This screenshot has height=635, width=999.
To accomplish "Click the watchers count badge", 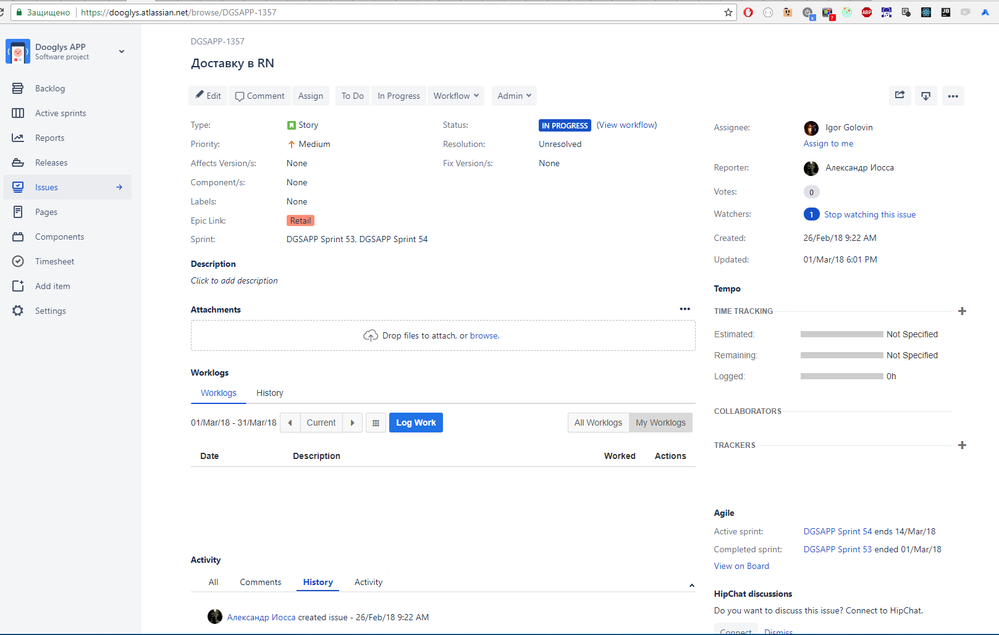I will [x=811, y=215].
